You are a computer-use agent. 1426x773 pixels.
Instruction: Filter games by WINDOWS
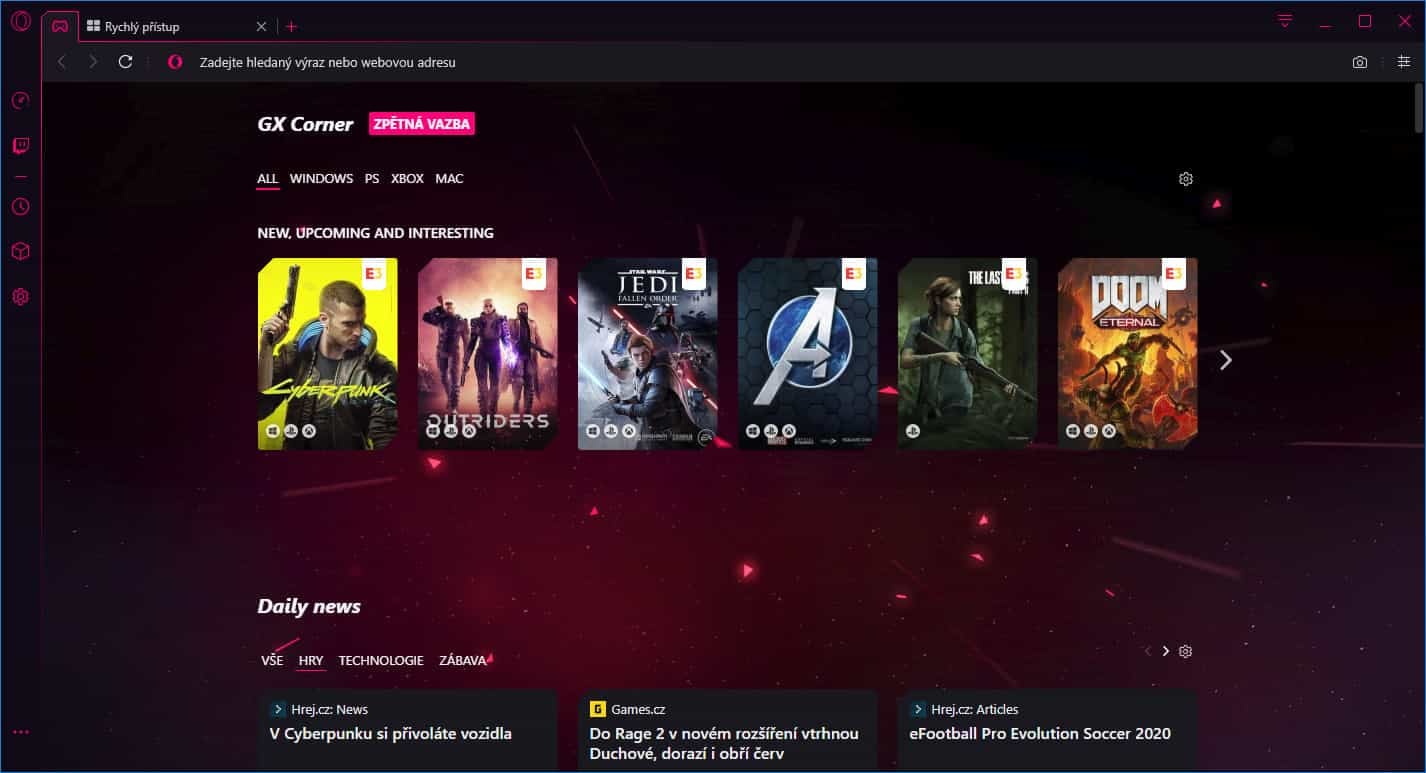[321, 179]
